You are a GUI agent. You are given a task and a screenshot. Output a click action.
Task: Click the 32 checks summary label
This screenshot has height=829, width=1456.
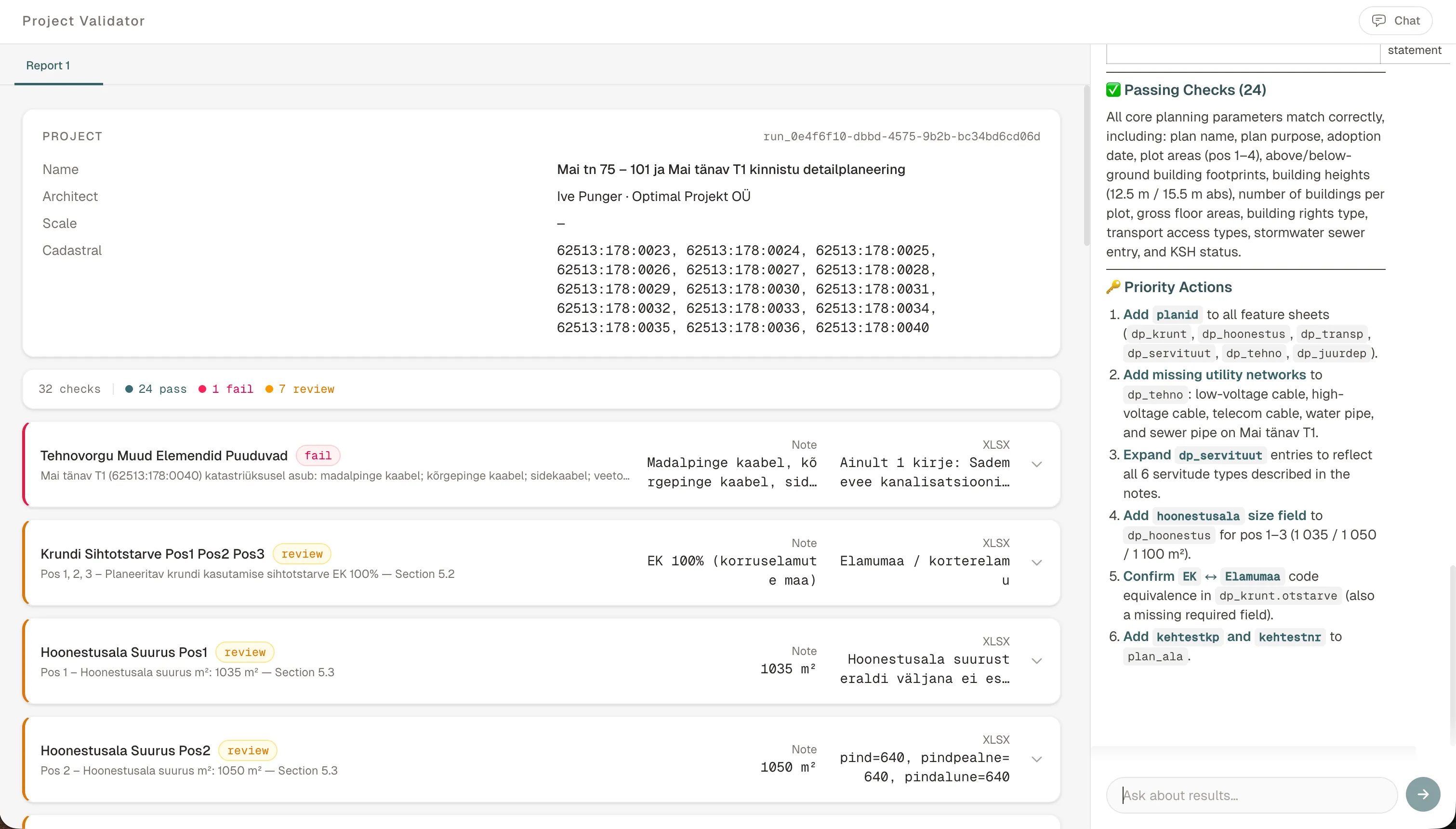[69, 389]
